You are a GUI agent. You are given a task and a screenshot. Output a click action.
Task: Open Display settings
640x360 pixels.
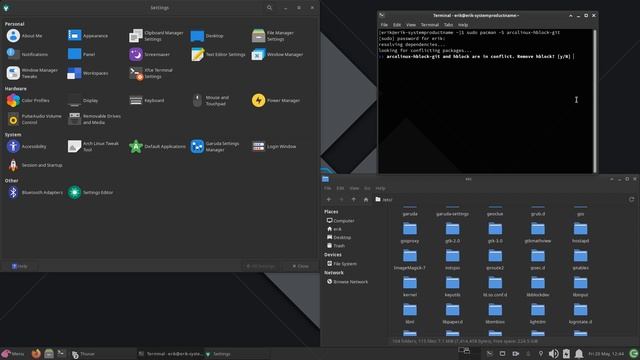[x=83, y=100]
